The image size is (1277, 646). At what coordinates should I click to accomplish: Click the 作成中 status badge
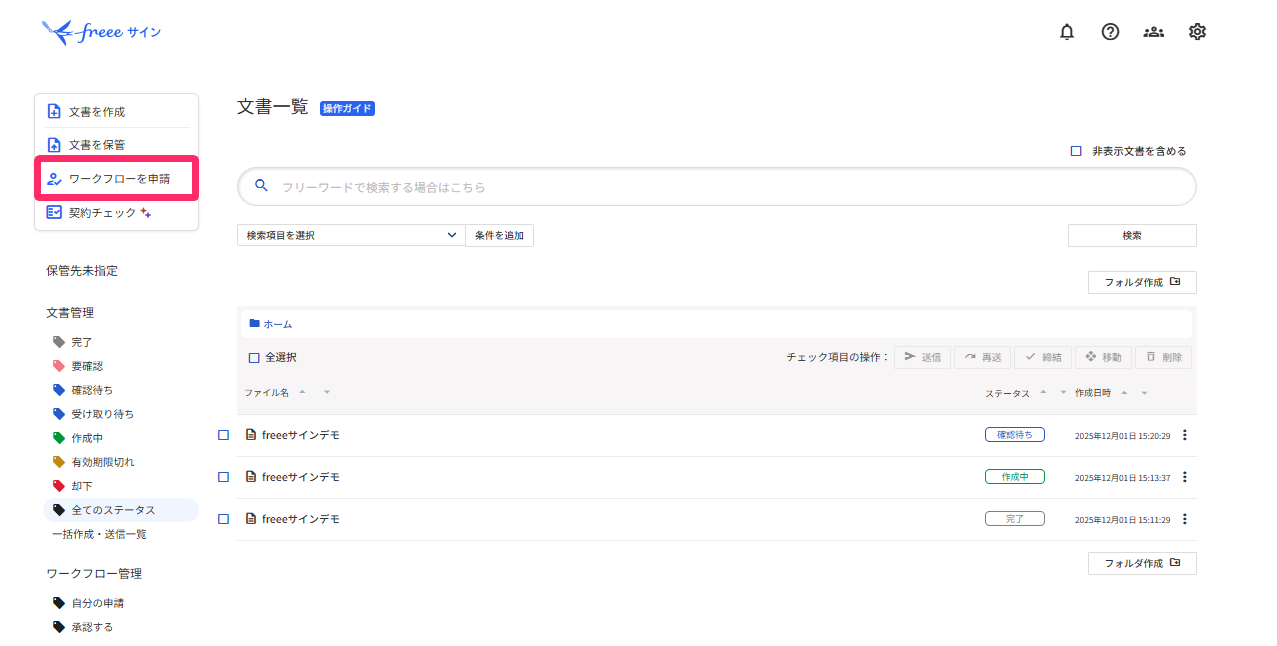(1015, 477)
